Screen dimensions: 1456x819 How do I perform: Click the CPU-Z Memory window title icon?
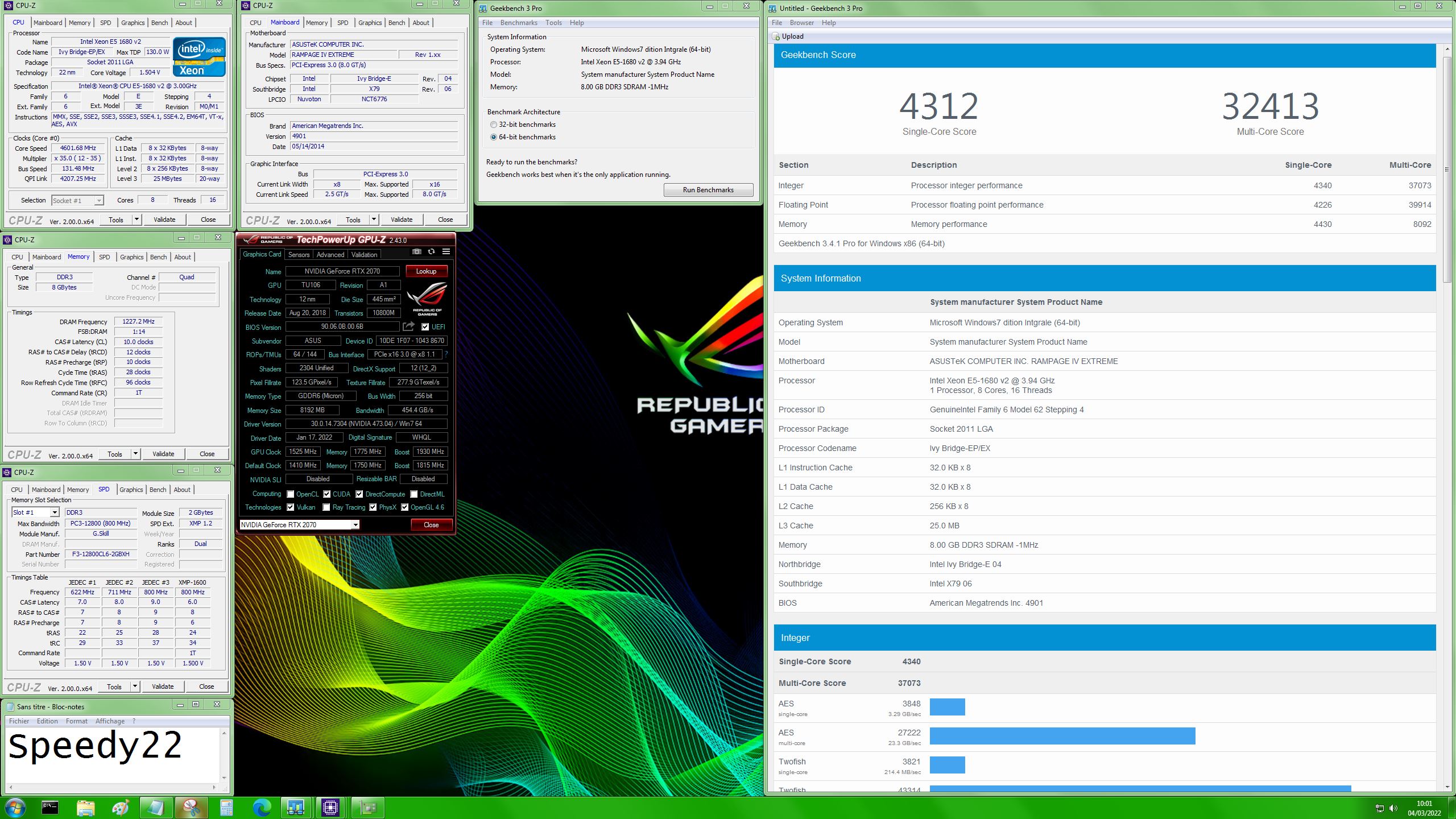click(x=8, y=239)
